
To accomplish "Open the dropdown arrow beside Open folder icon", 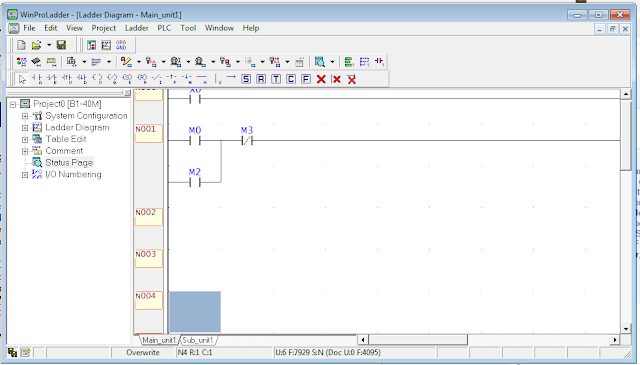I will coord(49,45).
